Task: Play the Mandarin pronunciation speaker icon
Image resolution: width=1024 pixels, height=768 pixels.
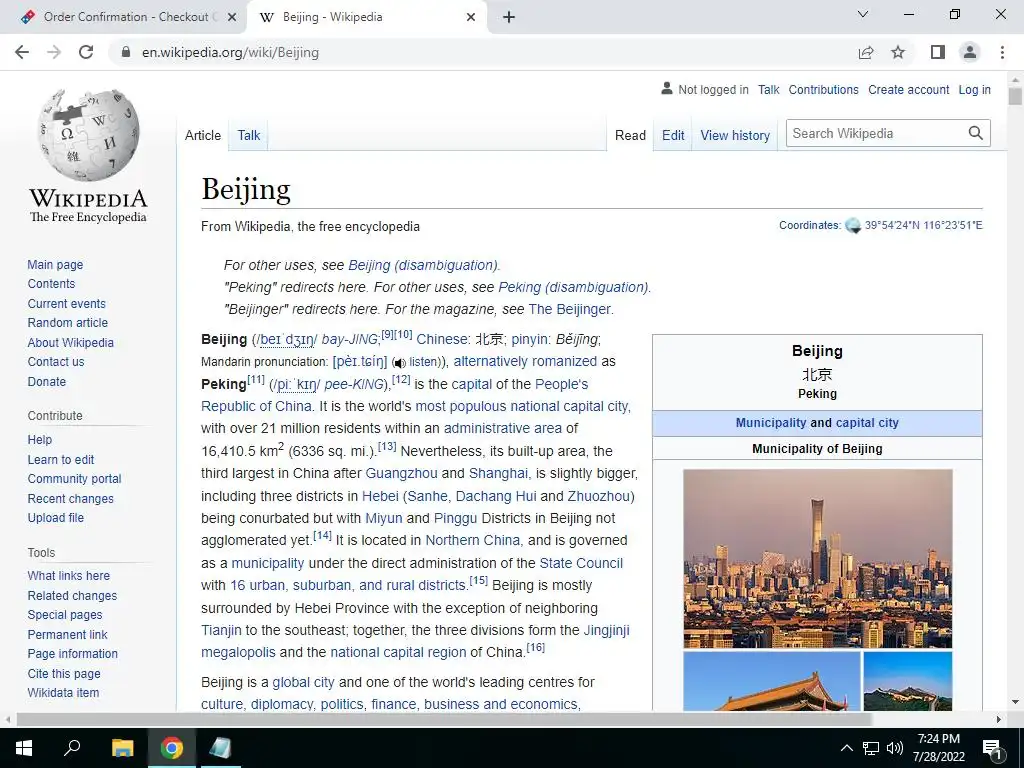Action: click(399, 363)
